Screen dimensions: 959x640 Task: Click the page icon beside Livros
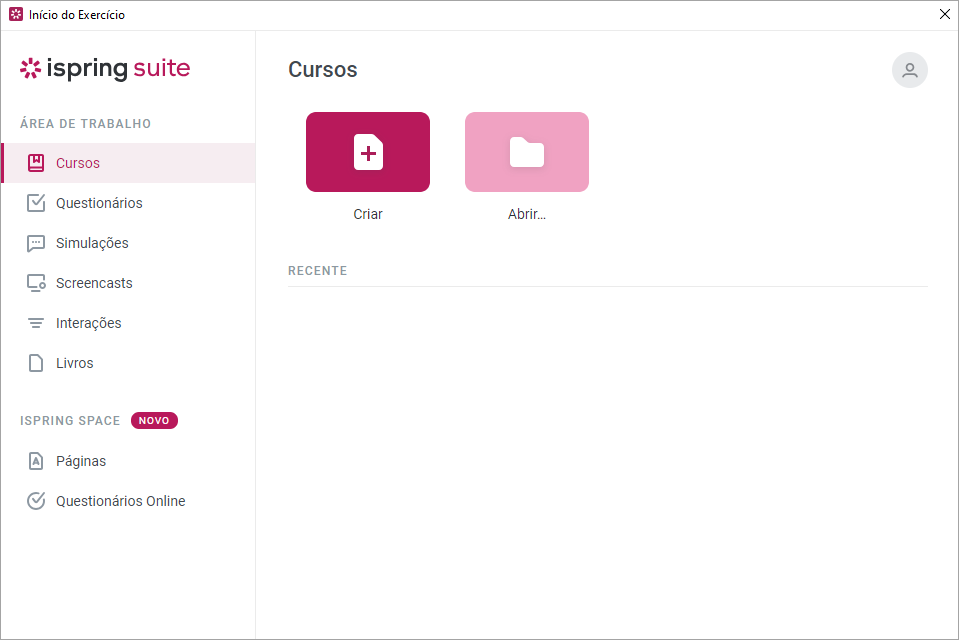tap(36, 363)
